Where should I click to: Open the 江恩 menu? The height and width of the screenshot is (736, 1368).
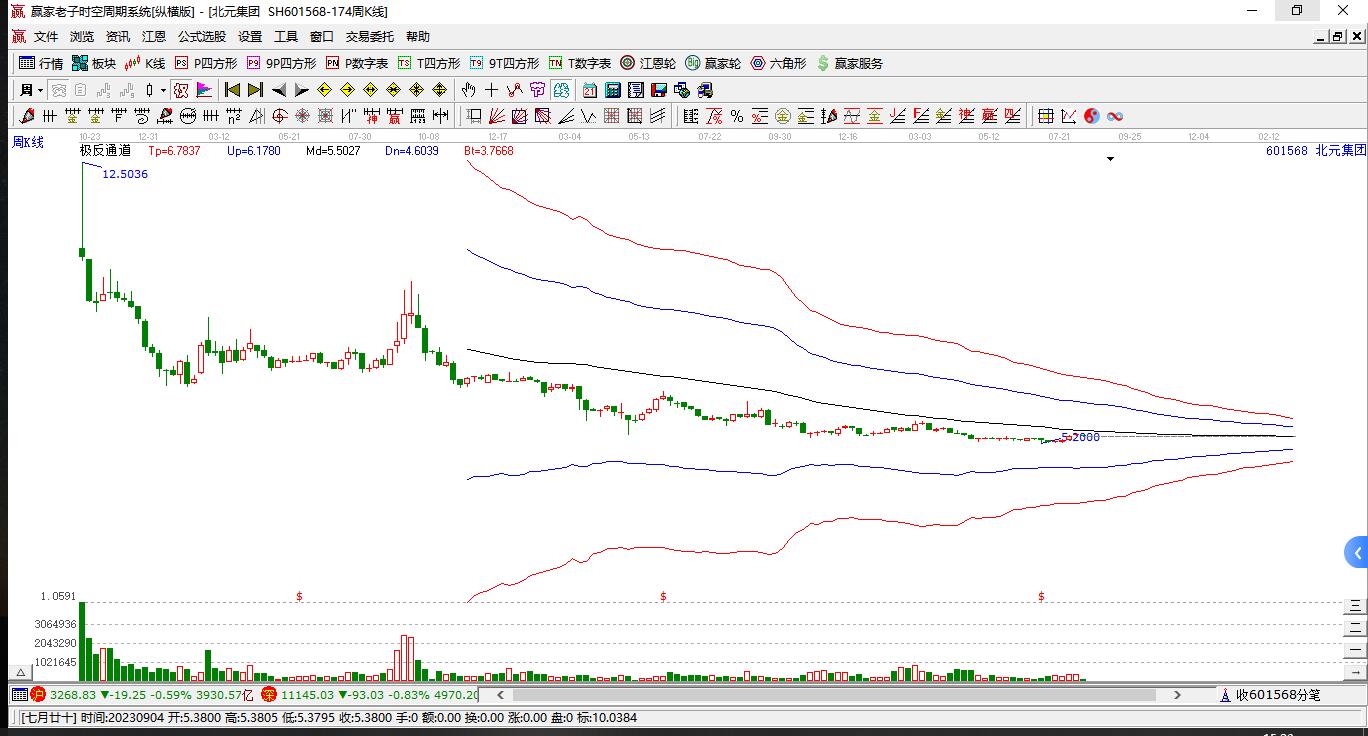154,37
